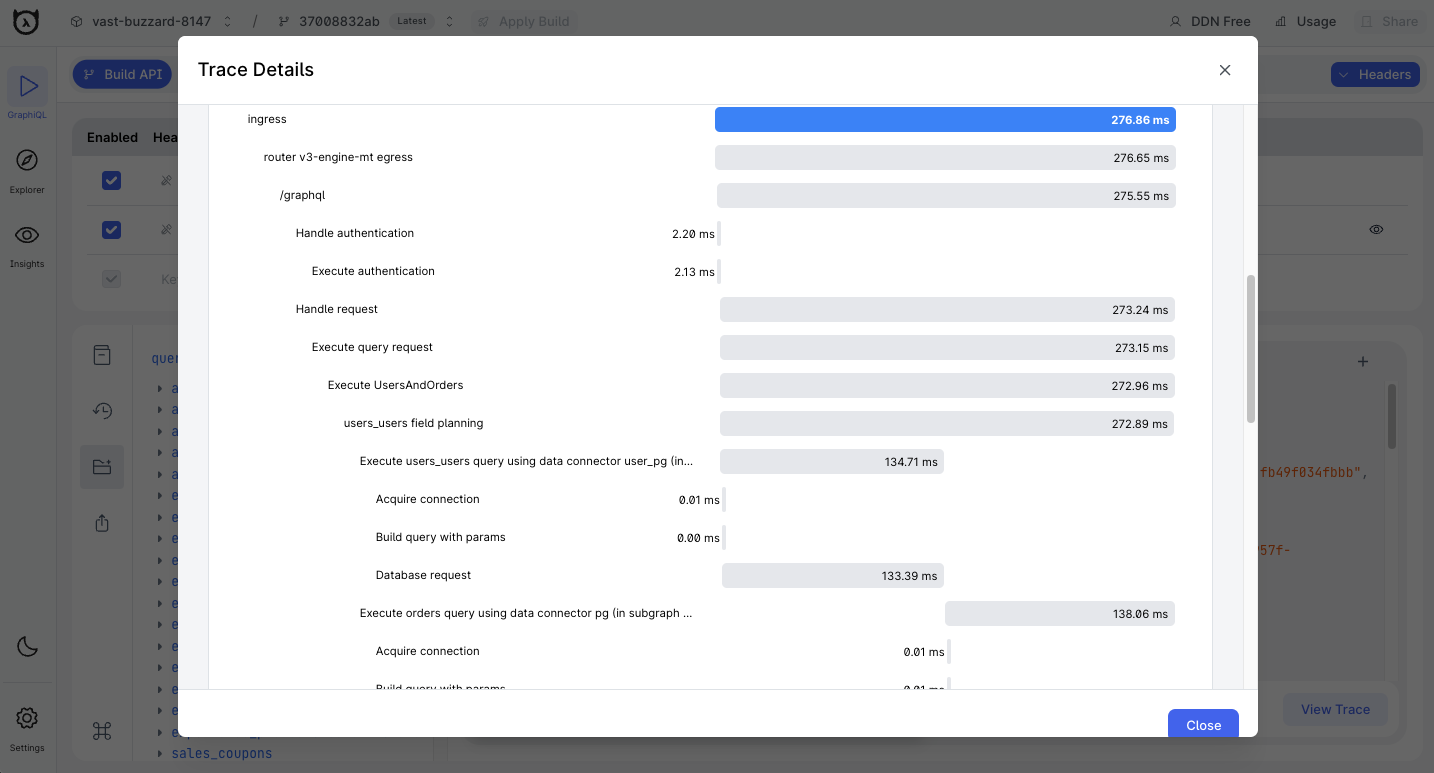Screen dimensions: 1434x773
Task: Show header value with eye icon
Action: click(1376, 230)
